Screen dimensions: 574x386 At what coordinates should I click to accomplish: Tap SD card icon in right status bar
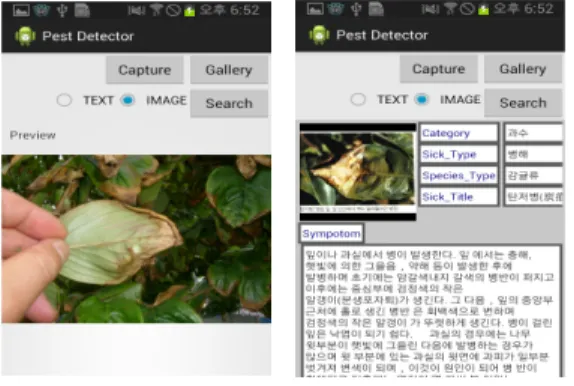[x=376, y=9]
